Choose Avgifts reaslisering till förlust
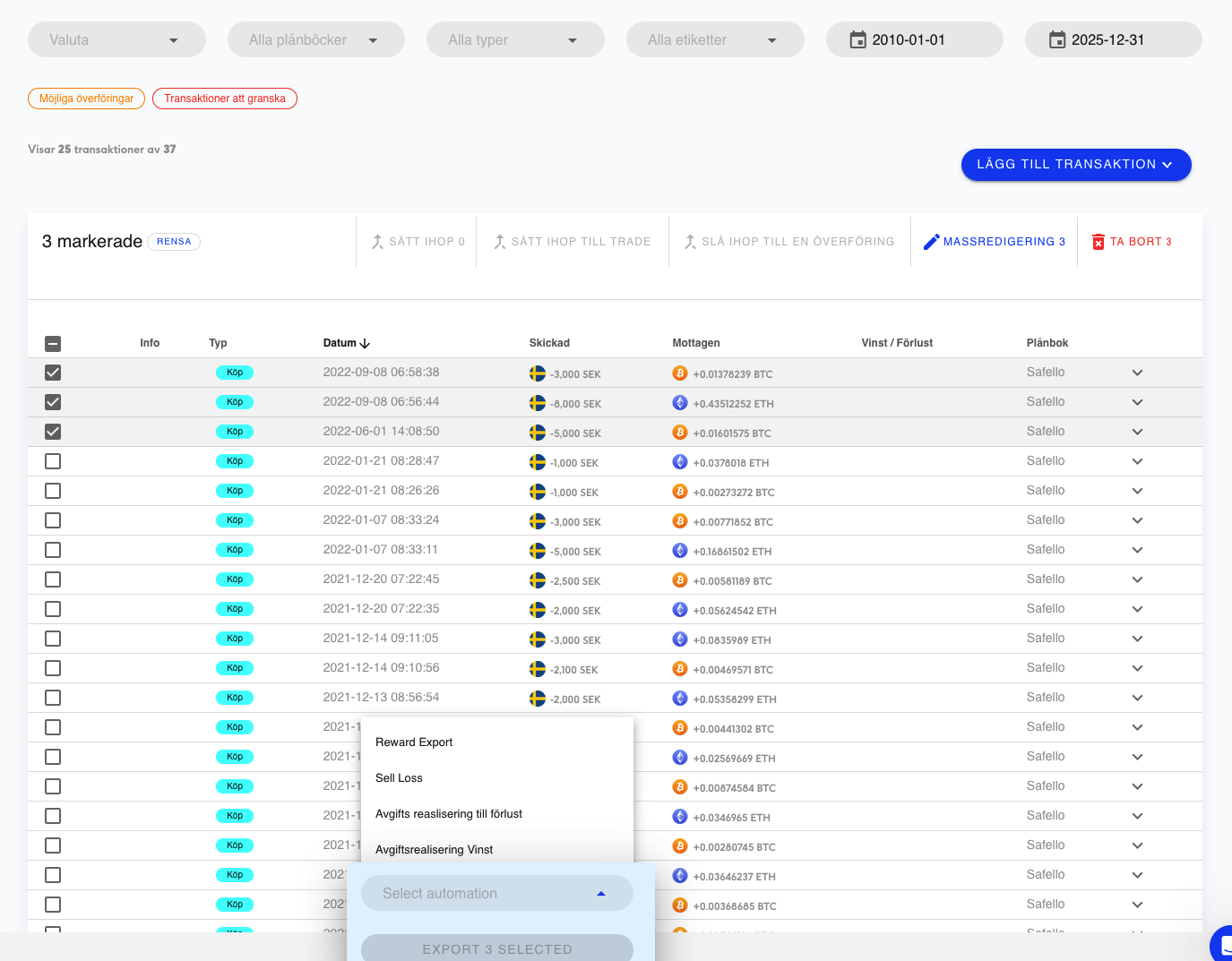The image size is (1232, 961). point(497,813)
